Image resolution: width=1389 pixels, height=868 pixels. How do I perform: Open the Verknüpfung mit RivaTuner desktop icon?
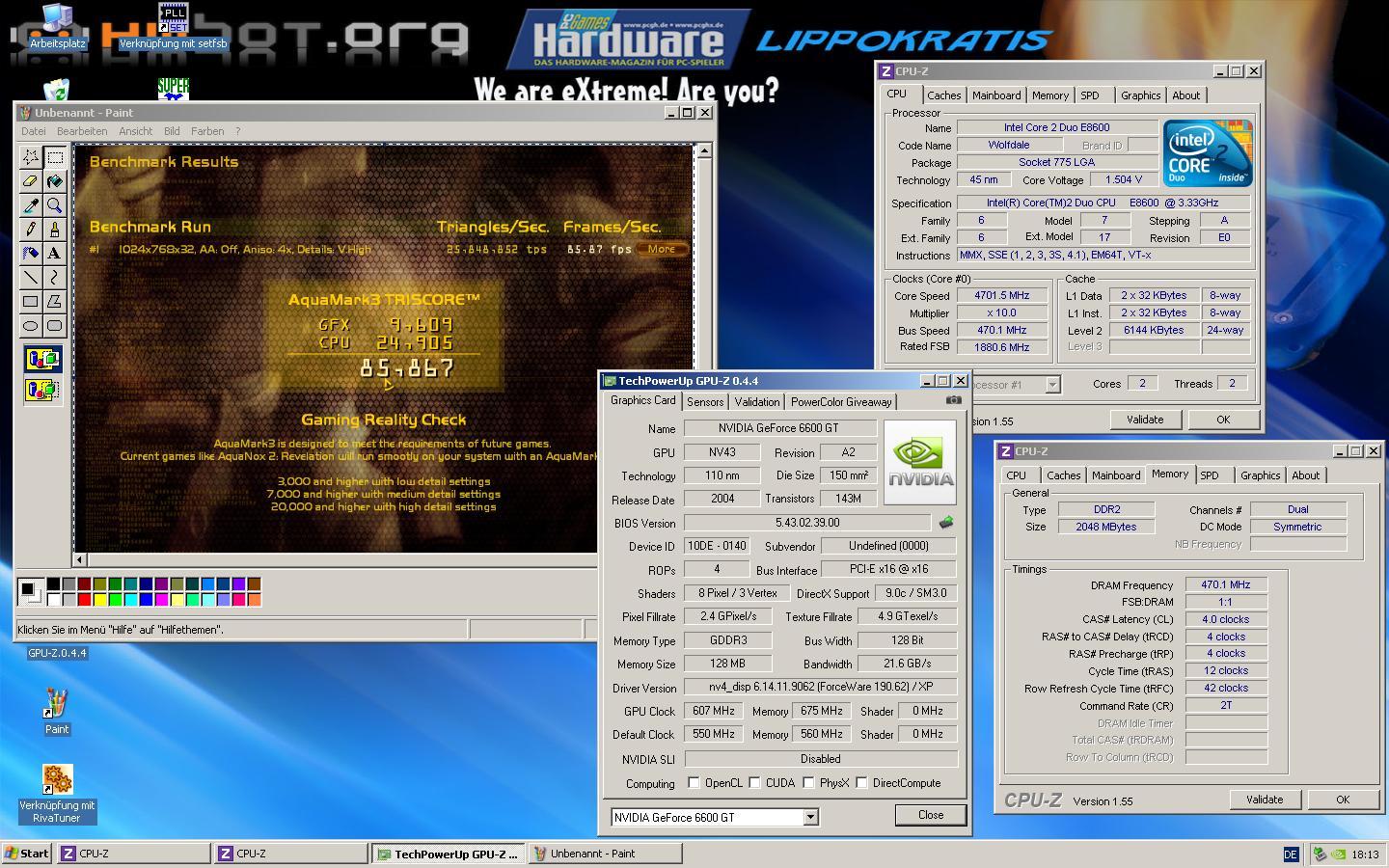pyautogui.click(x=57, y=795)
